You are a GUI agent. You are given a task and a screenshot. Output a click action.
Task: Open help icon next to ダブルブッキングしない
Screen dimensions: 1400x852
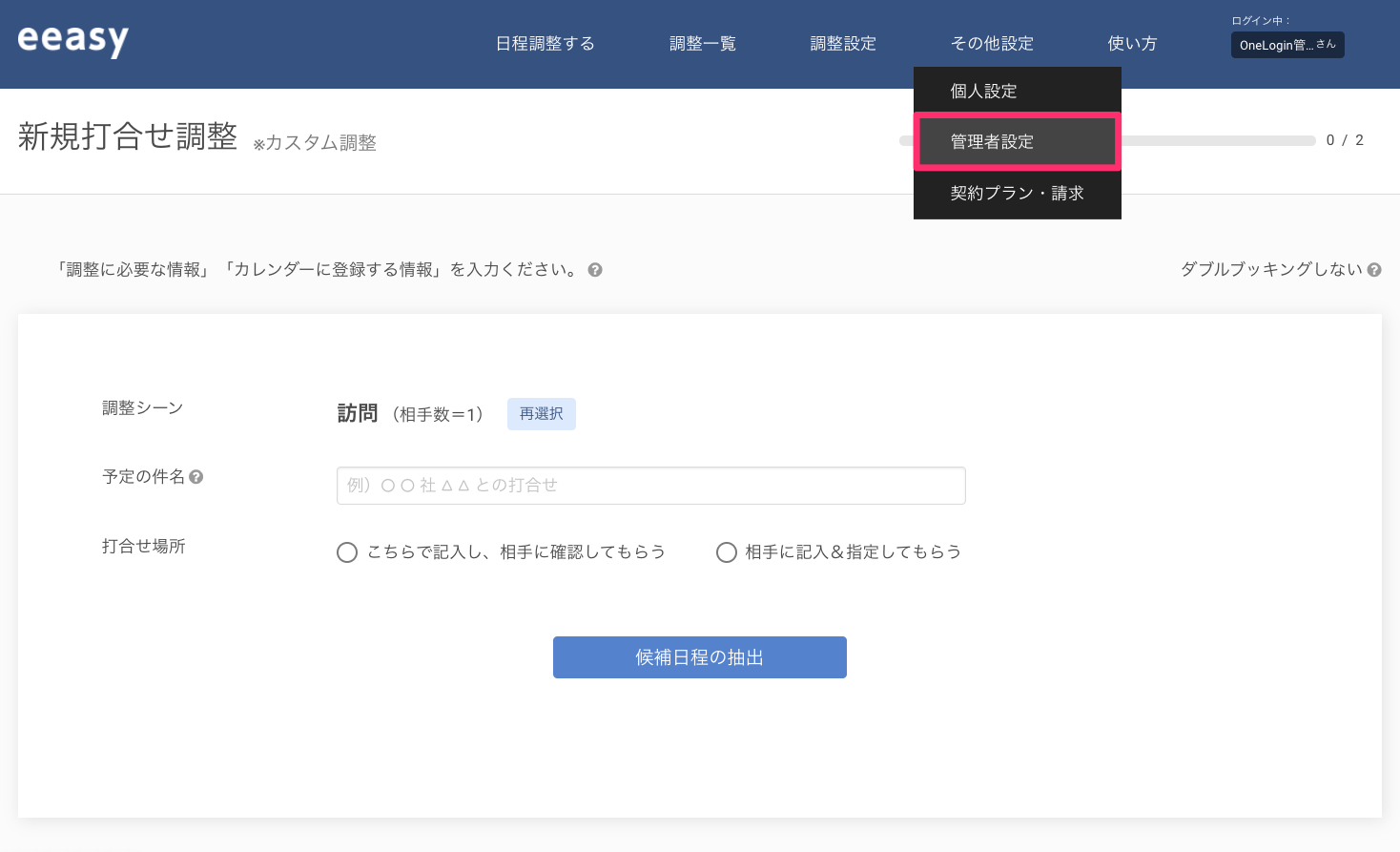pos(1374,270)
